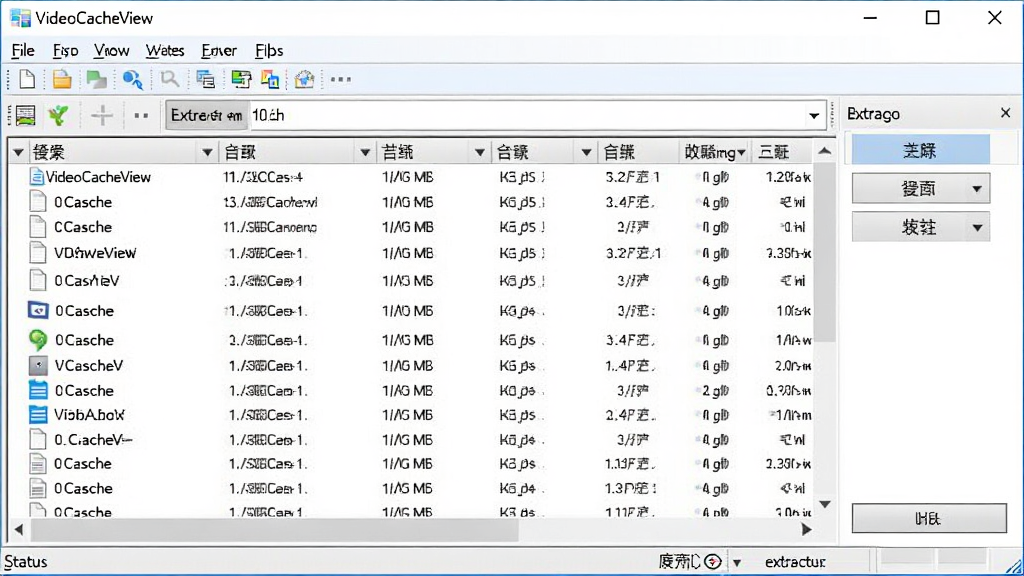Click the green flag toolbar icon

click(97, 79)
